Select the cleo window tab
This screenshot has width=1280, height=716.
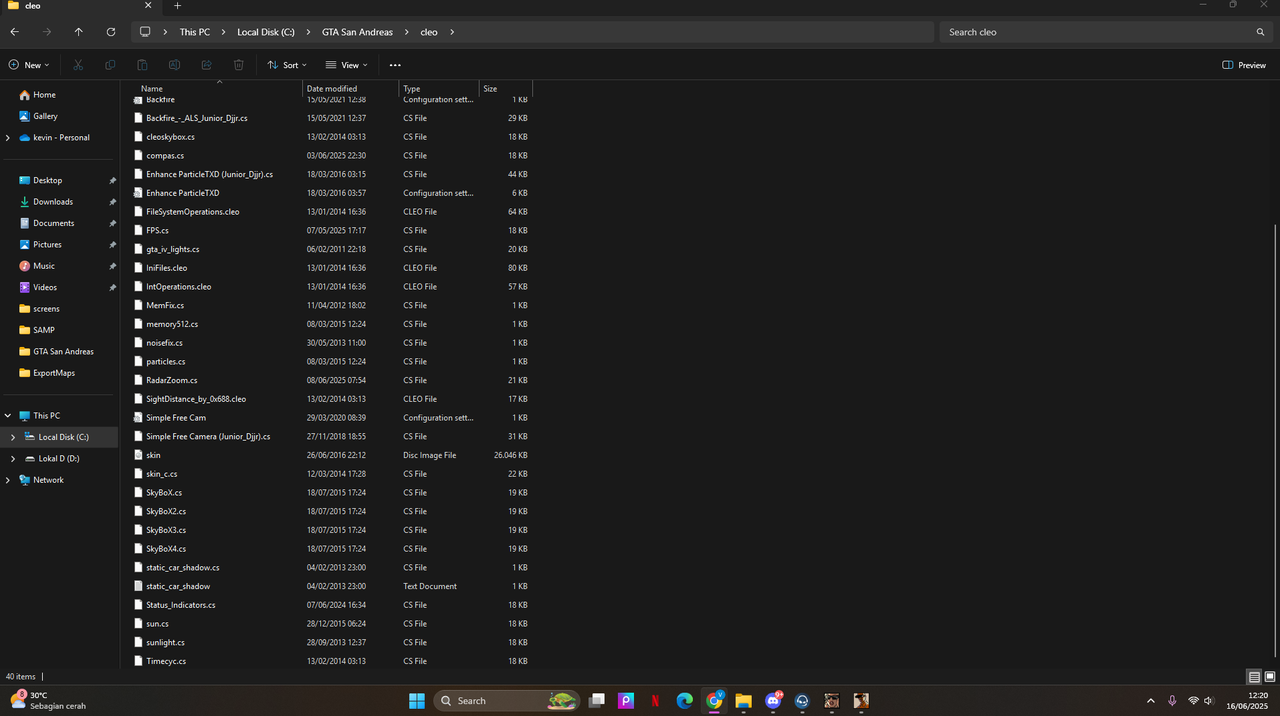(78, 6)
